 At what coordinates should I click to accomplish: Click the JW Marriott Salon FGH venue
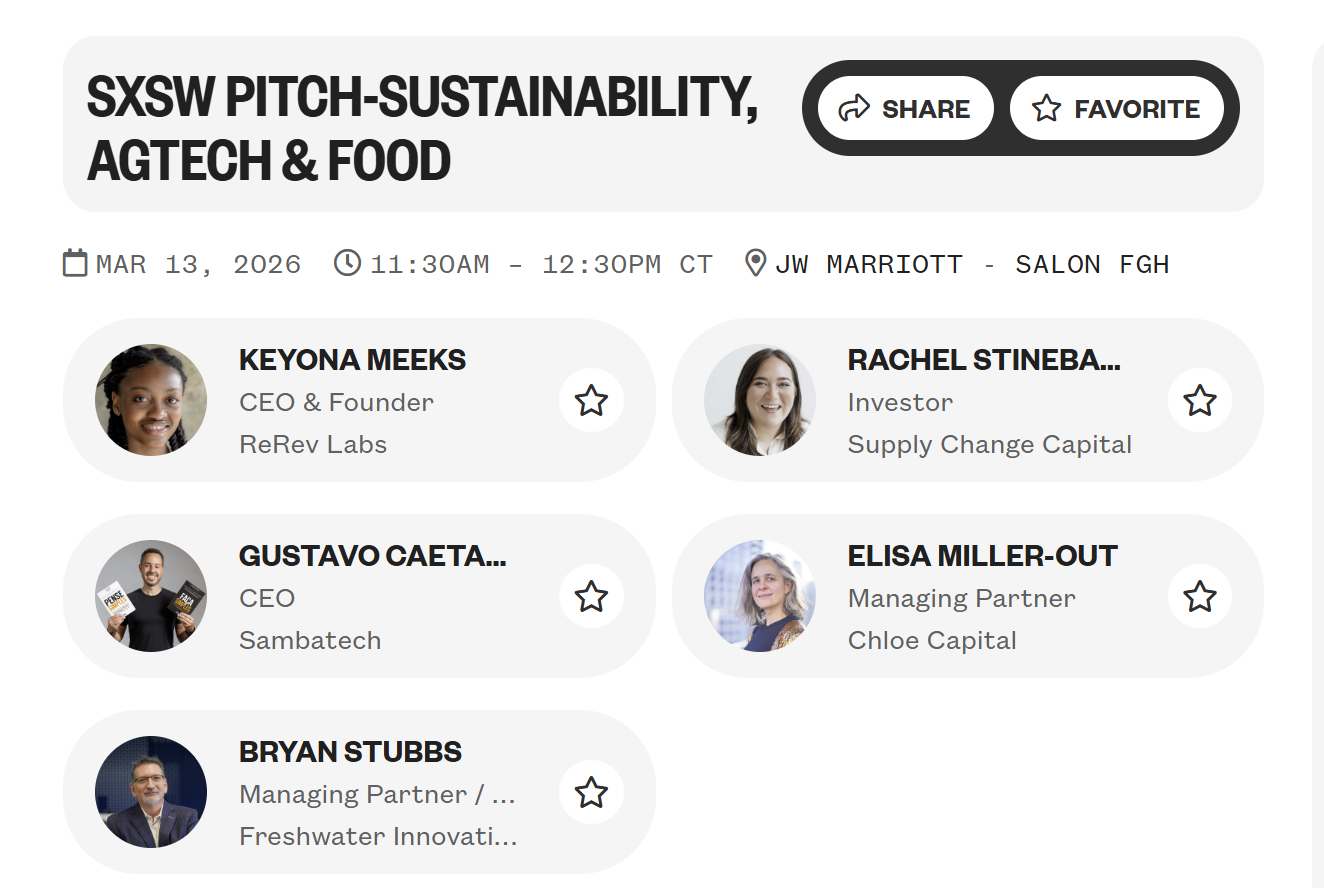point(971,264)
